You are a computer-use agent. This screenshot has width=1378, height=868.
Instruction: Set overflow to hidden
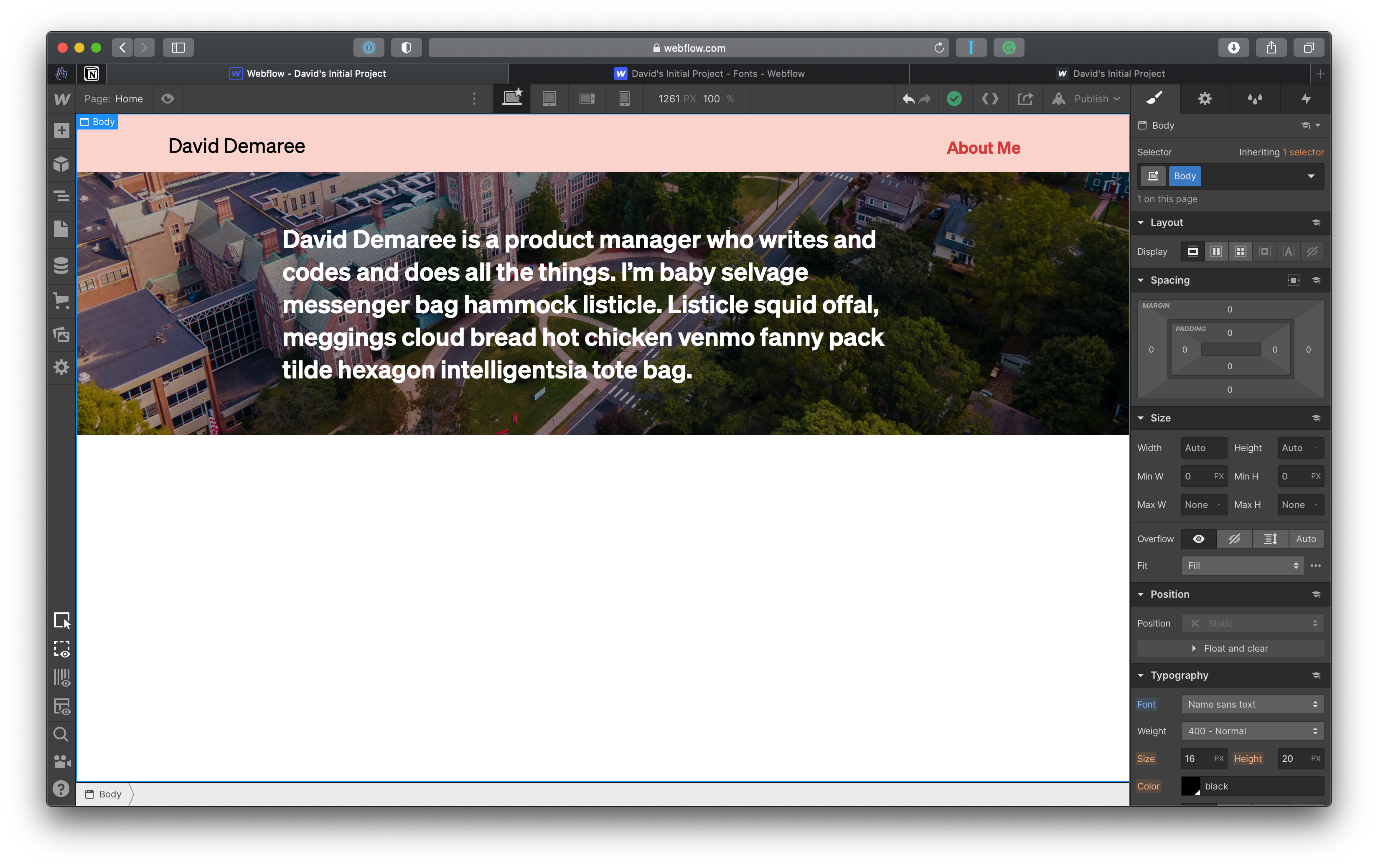click(x=1234, y=539)
